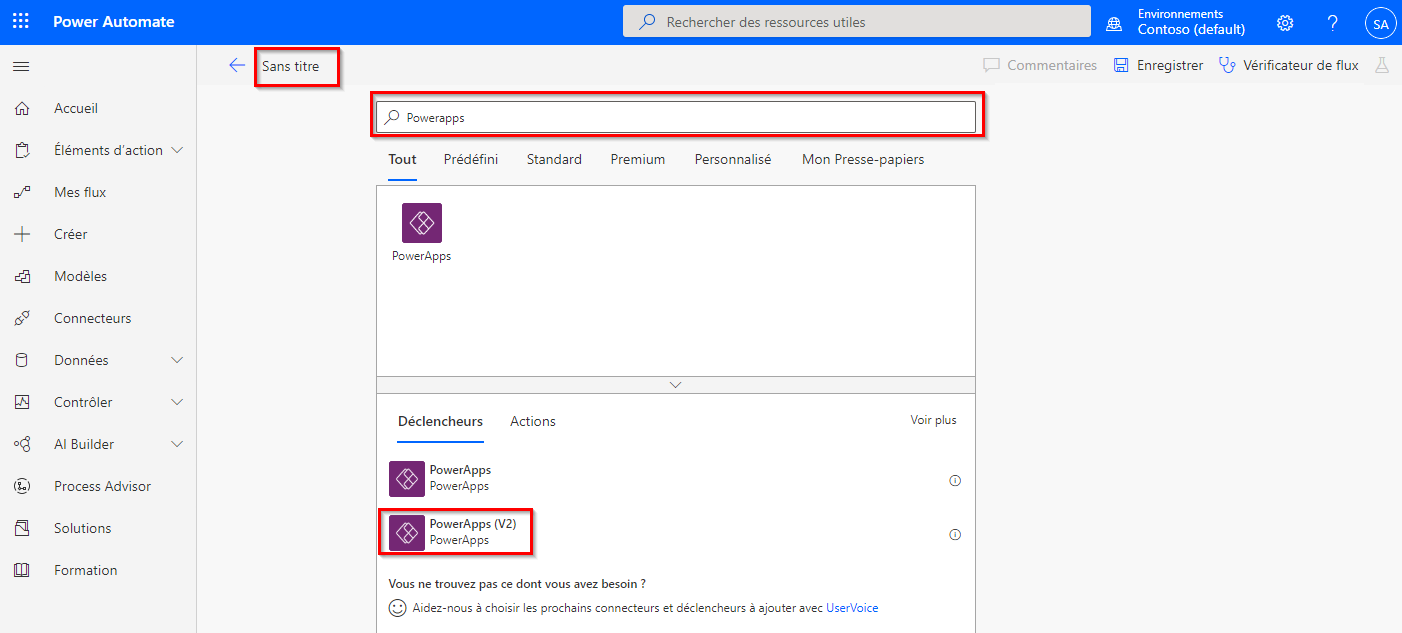
Task: Open settings gear in header
Action: pos(1285,23)
